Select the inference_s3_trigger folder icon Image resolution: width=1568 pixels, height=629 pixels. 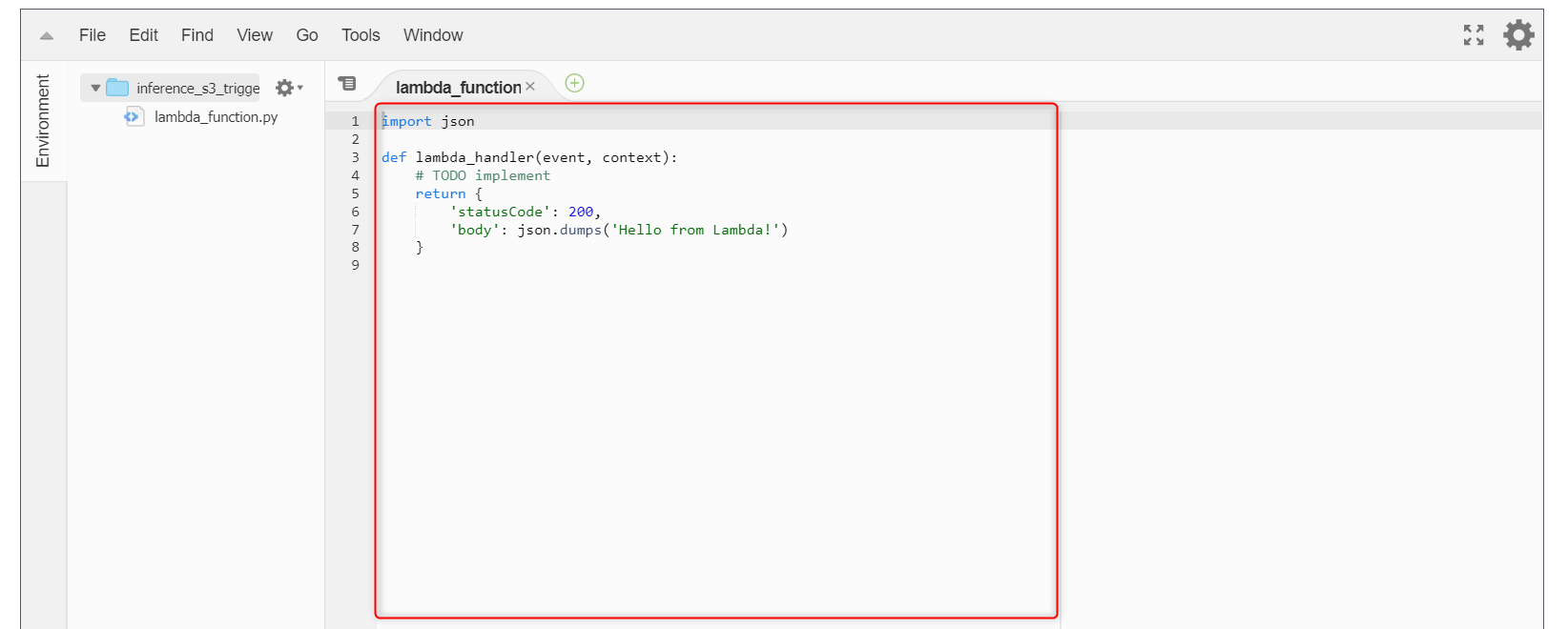tap(117, 88)
